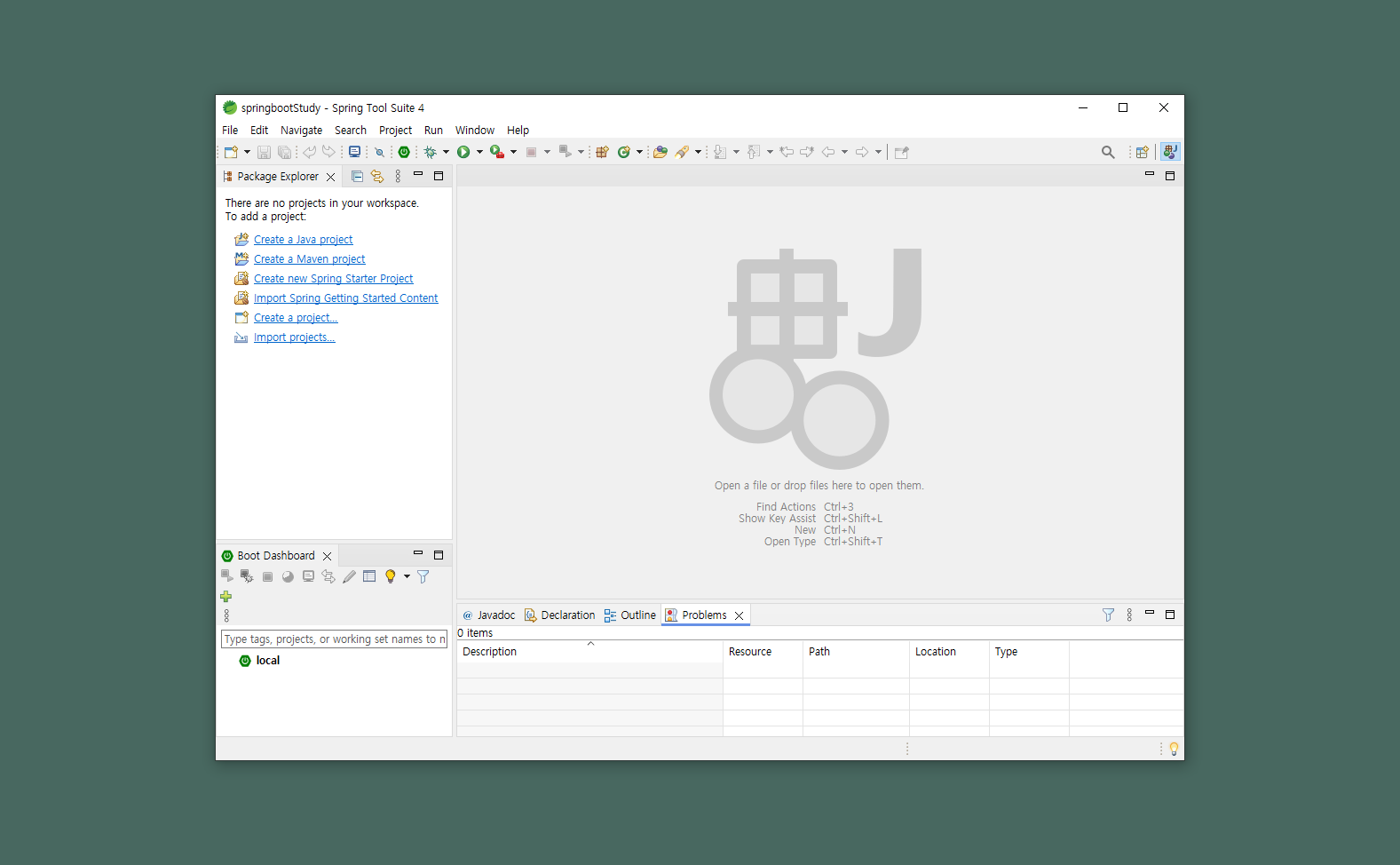1400x865 pixels.
Task: Expand the Debug dropdown arrow
Action: click(x=446, y=152)
